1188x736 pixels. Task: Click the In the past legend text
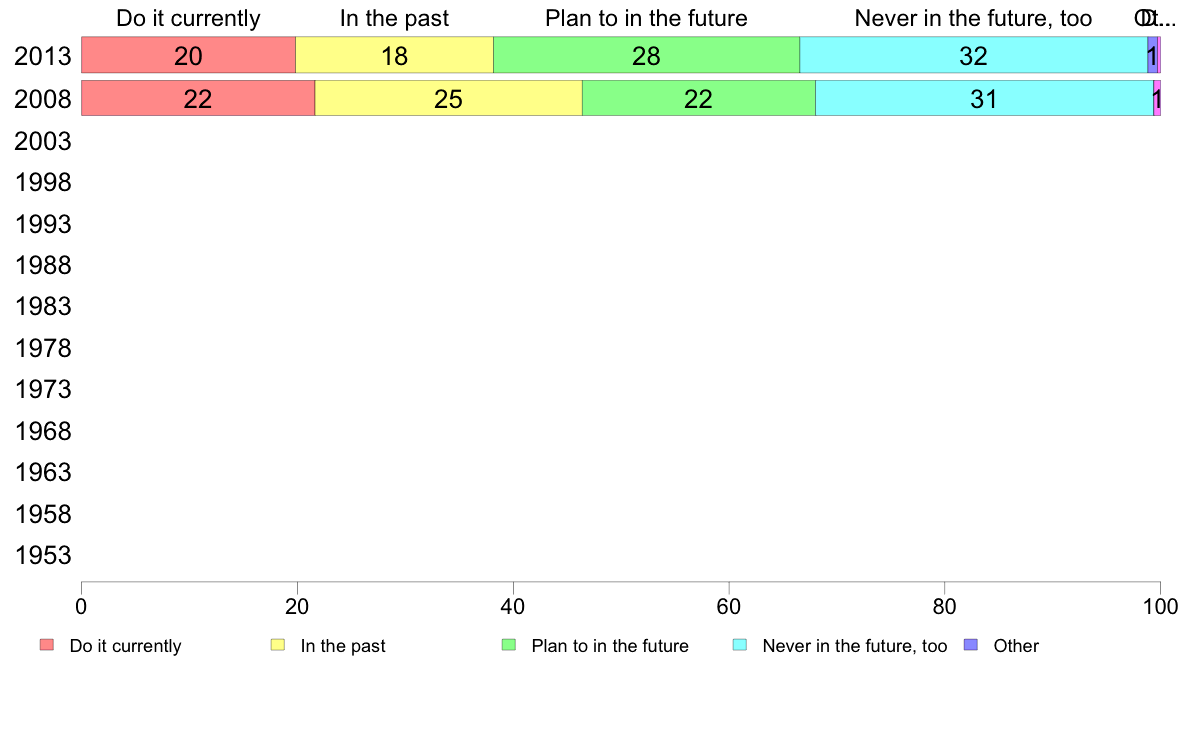click(x=343, y=646)
